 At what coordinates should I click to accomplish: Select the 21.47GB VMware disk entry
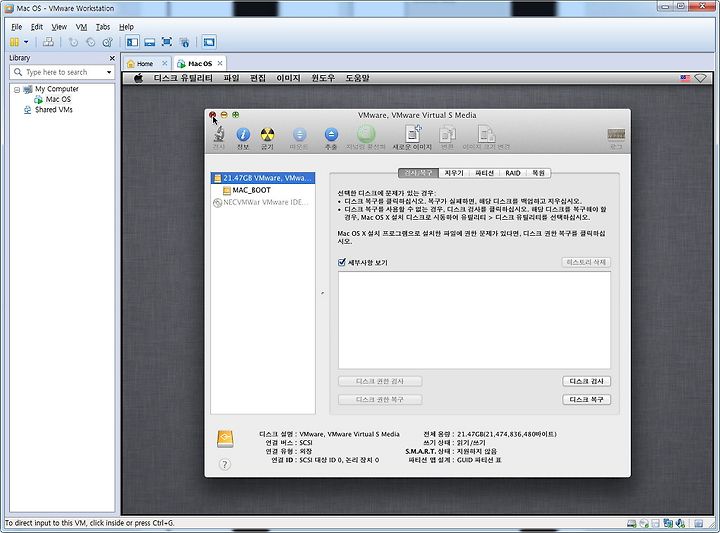(x=263, y=178)
